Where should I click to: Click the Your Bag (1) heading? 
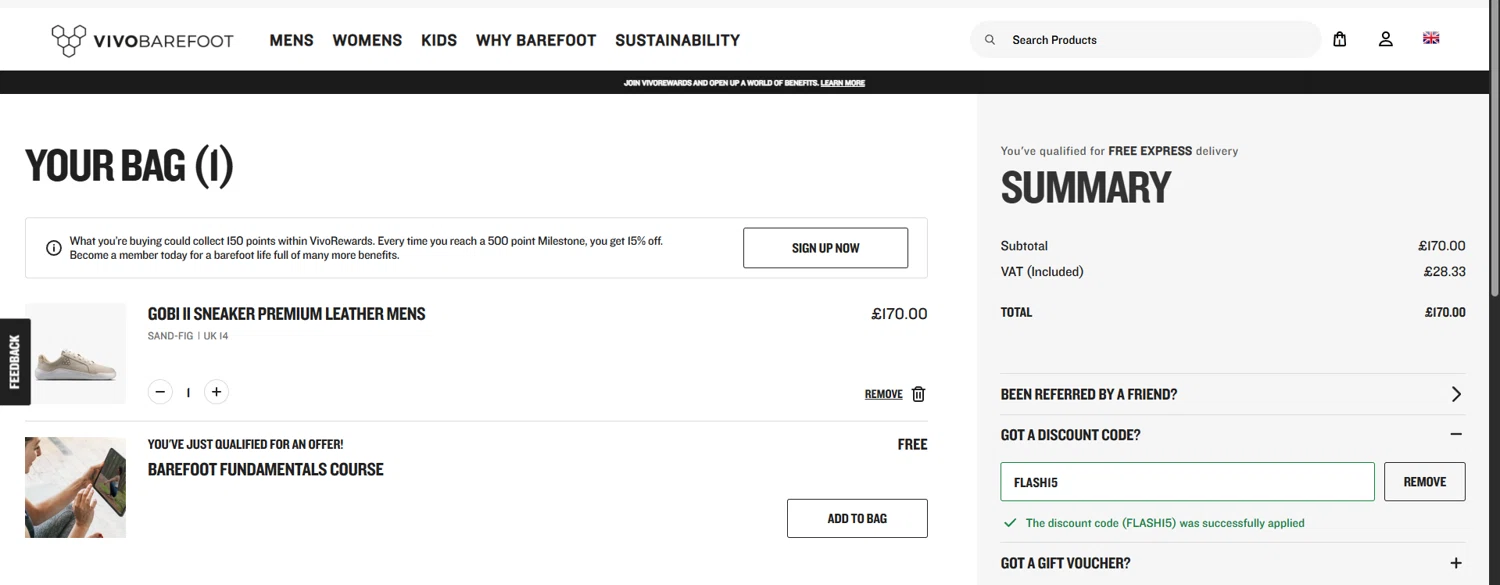[x=129, y=166]
